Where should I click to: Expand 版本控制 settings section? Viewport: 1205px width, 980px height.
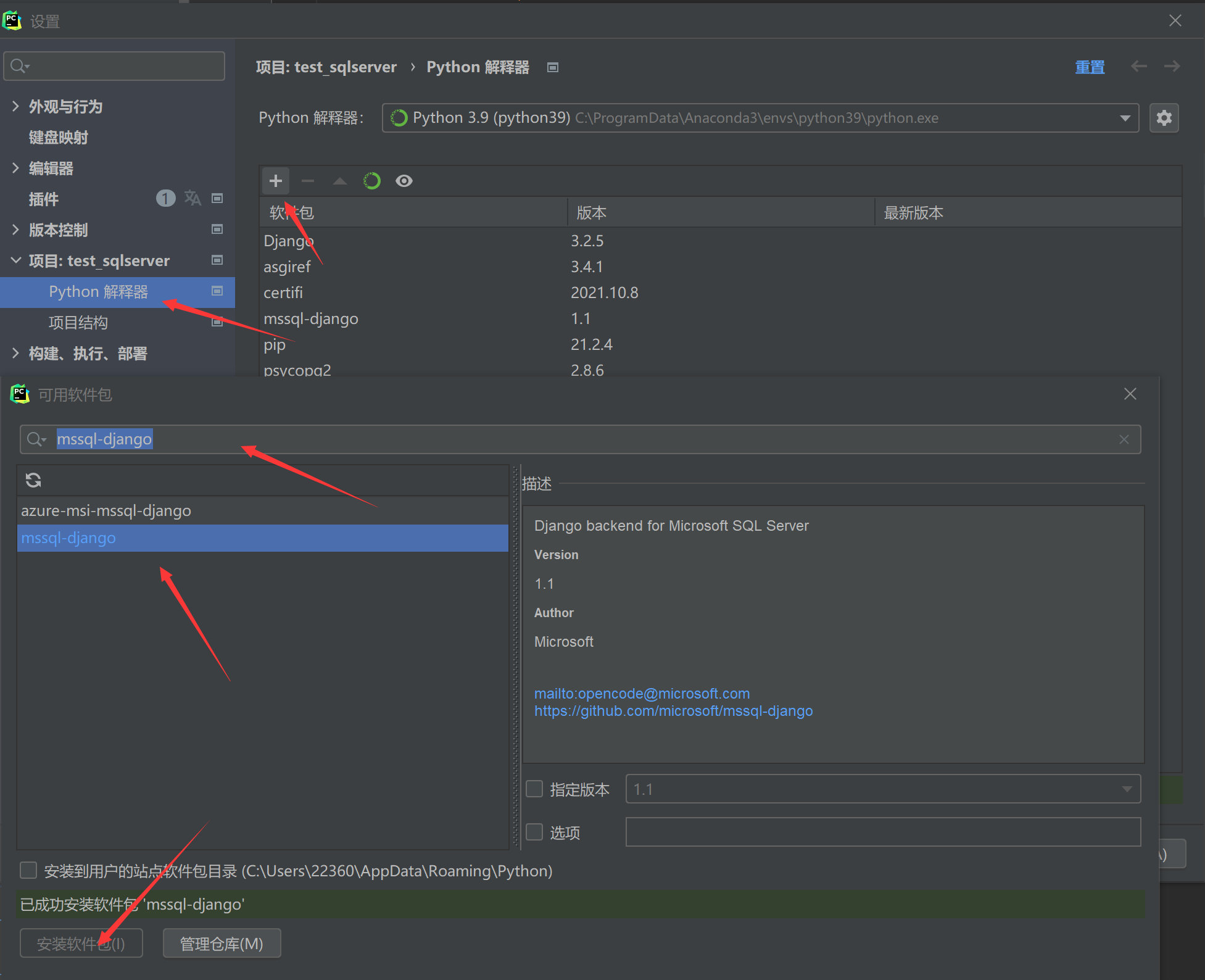pyautogui.click(x=15, y=230)
